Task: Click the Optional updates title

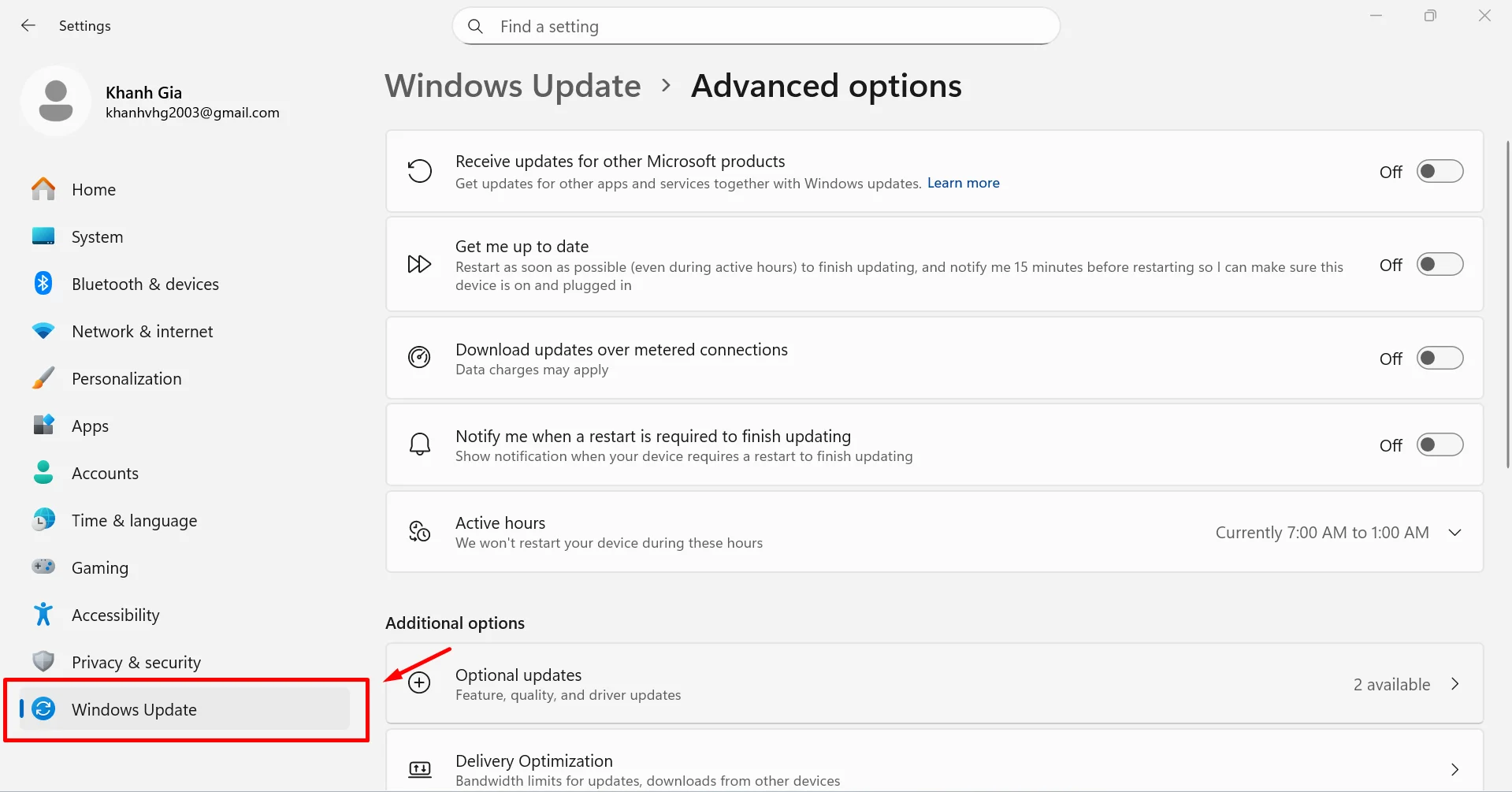Action: [x=518, y=675]
